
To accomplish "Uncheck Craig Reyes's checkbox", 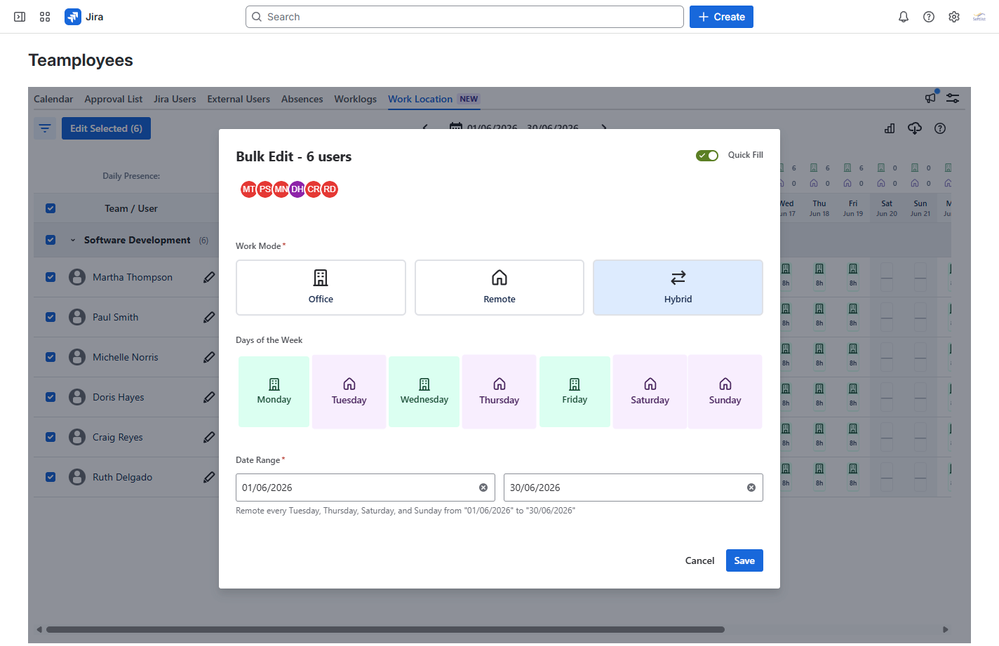I will click(50, 437).
